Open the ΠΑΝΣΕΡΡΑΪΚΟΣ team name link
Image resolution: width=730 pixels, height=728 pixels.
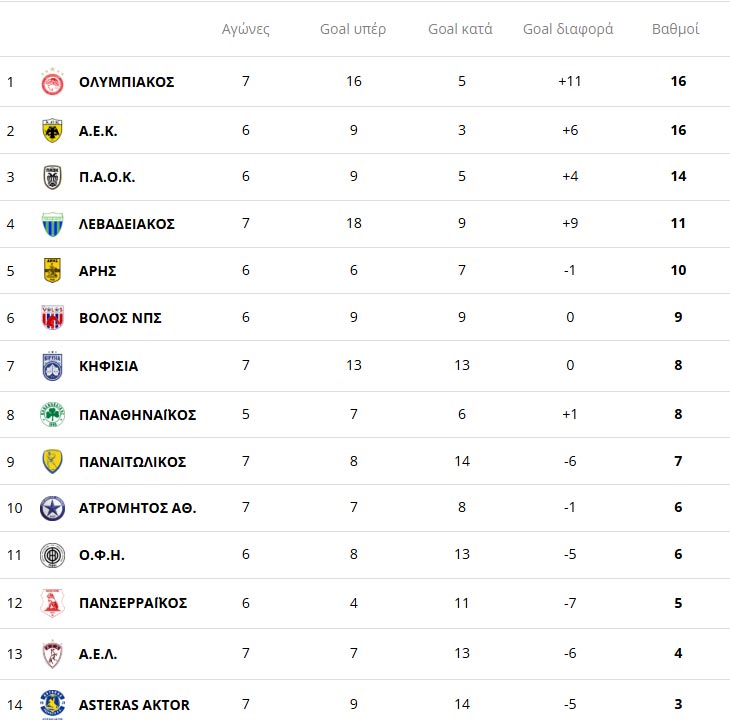[x=133, y=603]
